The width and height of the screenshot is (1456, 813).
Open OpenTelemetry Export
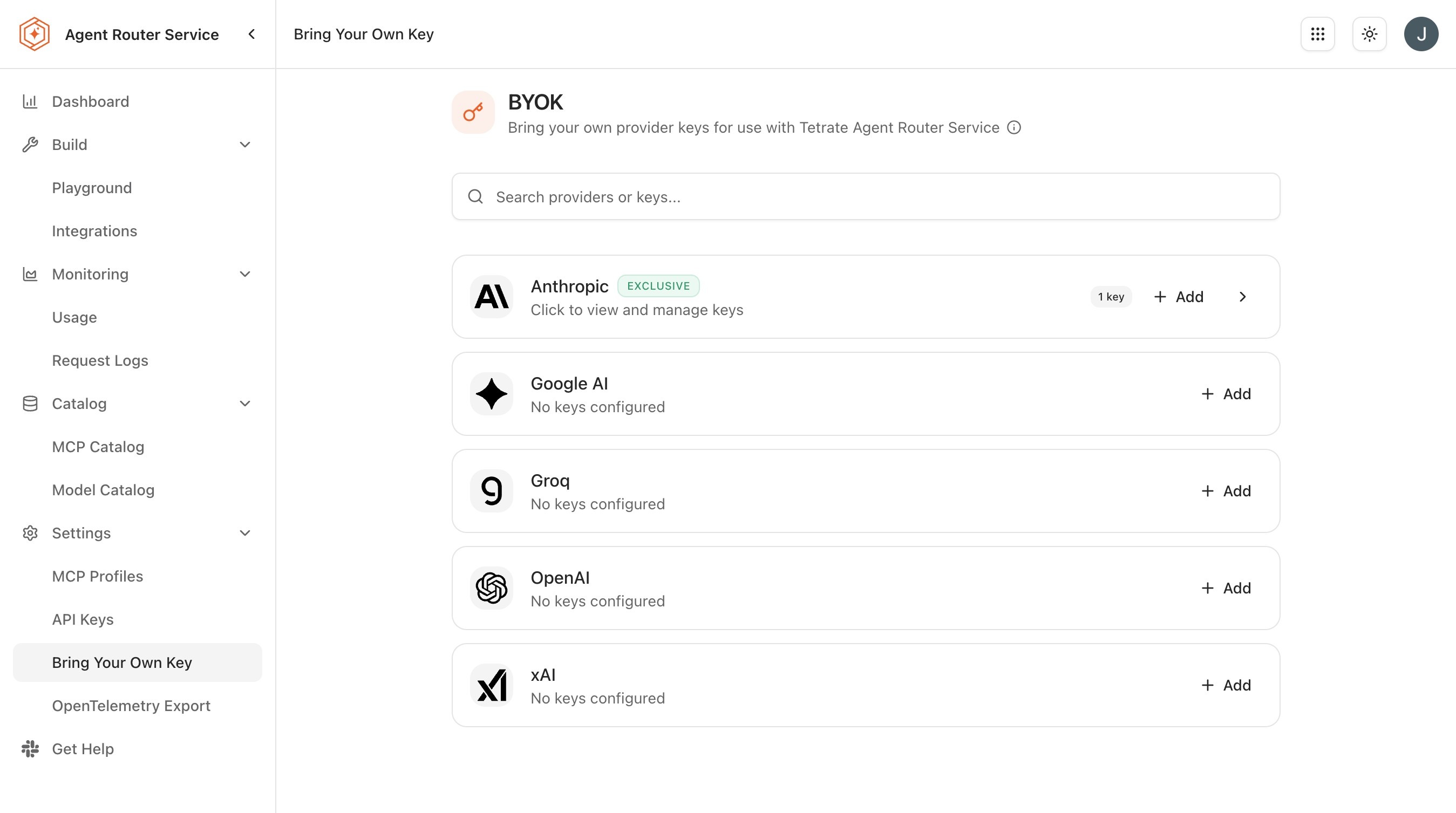138,706
